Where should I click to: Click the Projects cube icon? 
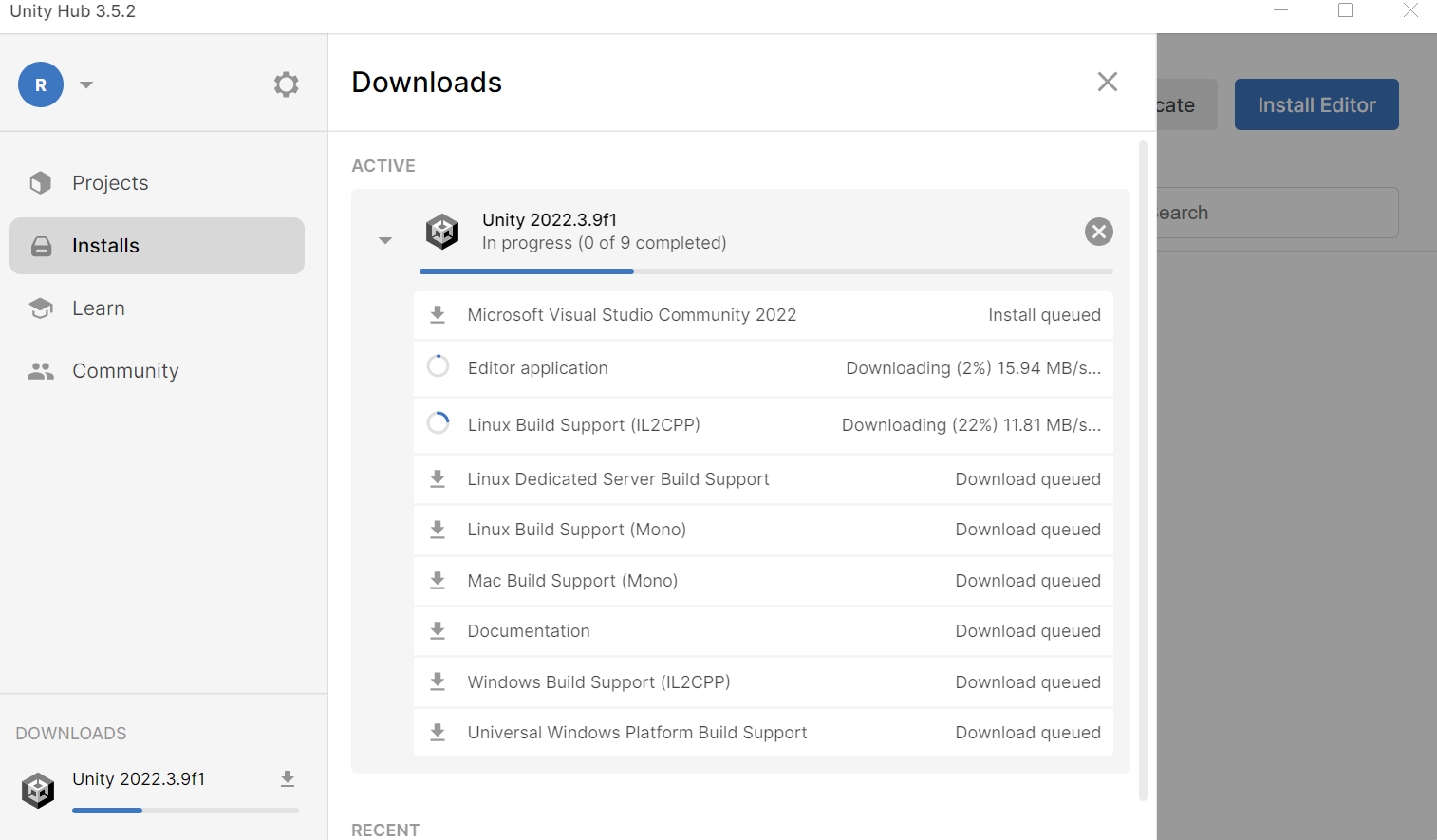tap(40, 182)
